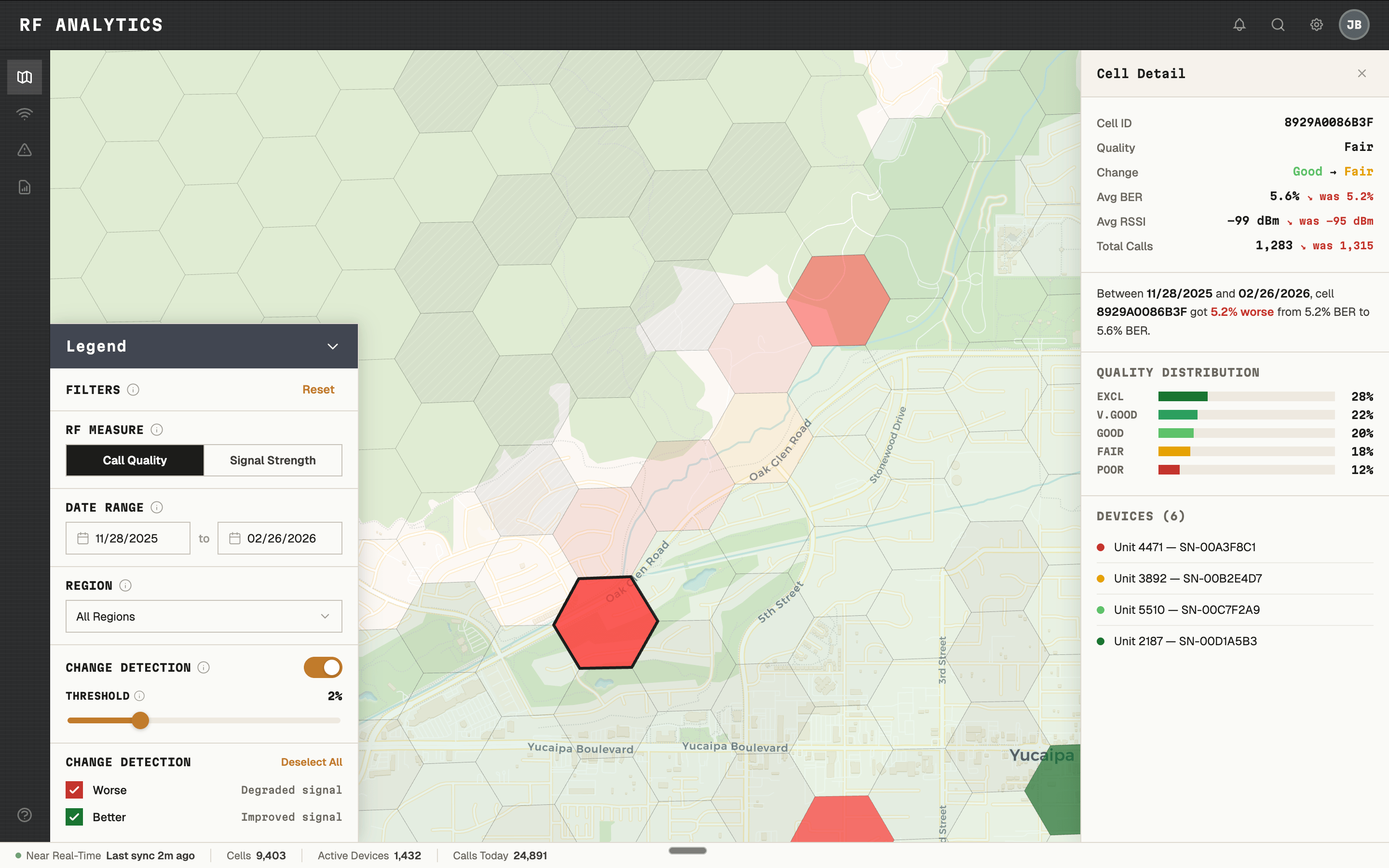This screenshot has height=868, width=1389.
Task: Collapse the Legend panel chevron
Action: click(332, 346)
